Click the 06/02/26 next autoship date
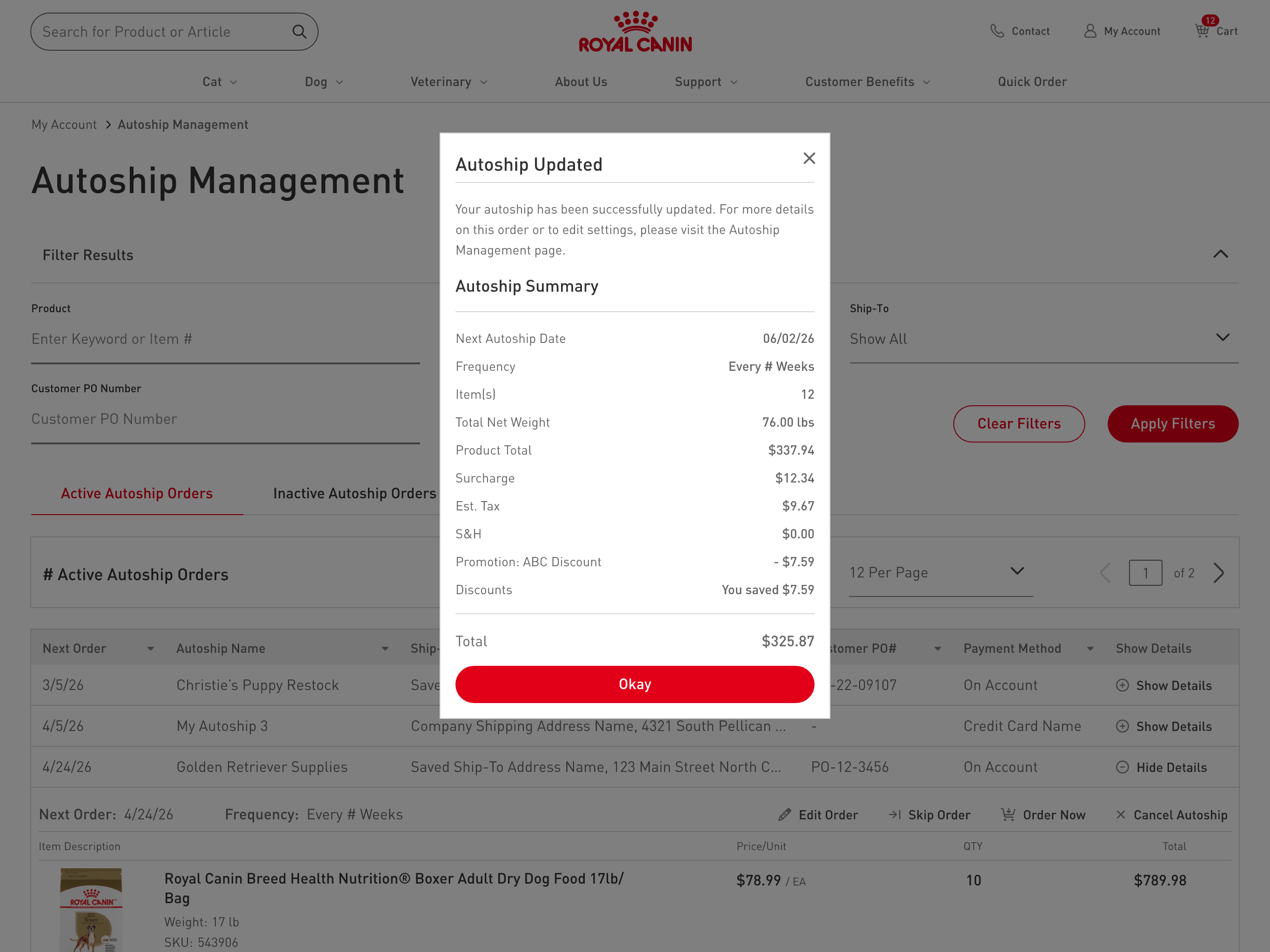This screenshot has width=1270, height=952. (788, 338)
